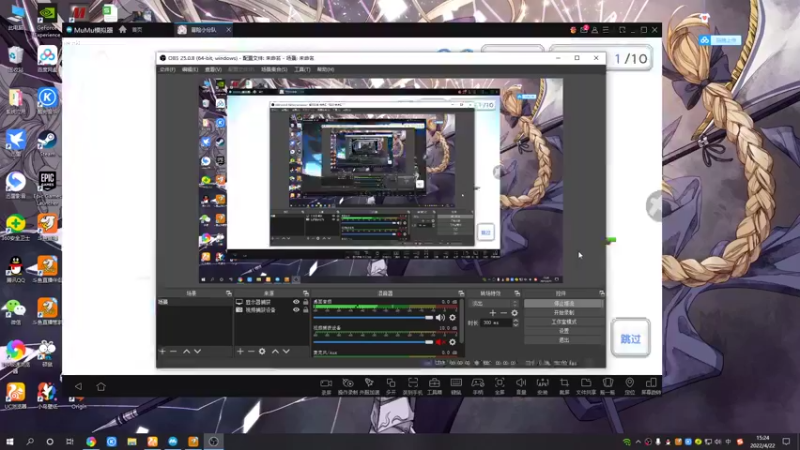Image resolution: width=800 pixels, height=450 pixels.
Task: Click the 退出 exit button in OBS Controls
Action: tap(564, 340)
